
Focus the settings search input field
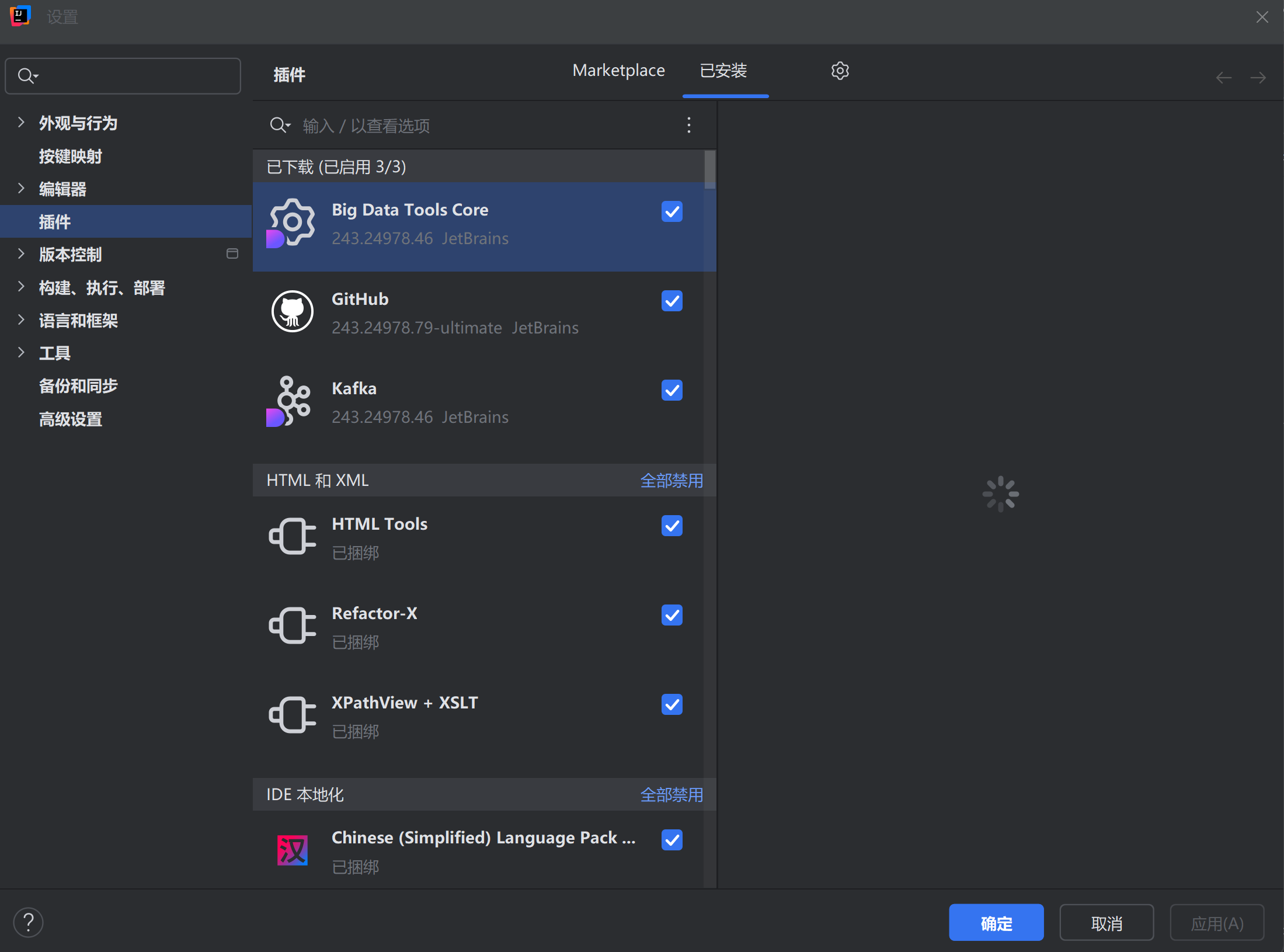click(123, 76)
